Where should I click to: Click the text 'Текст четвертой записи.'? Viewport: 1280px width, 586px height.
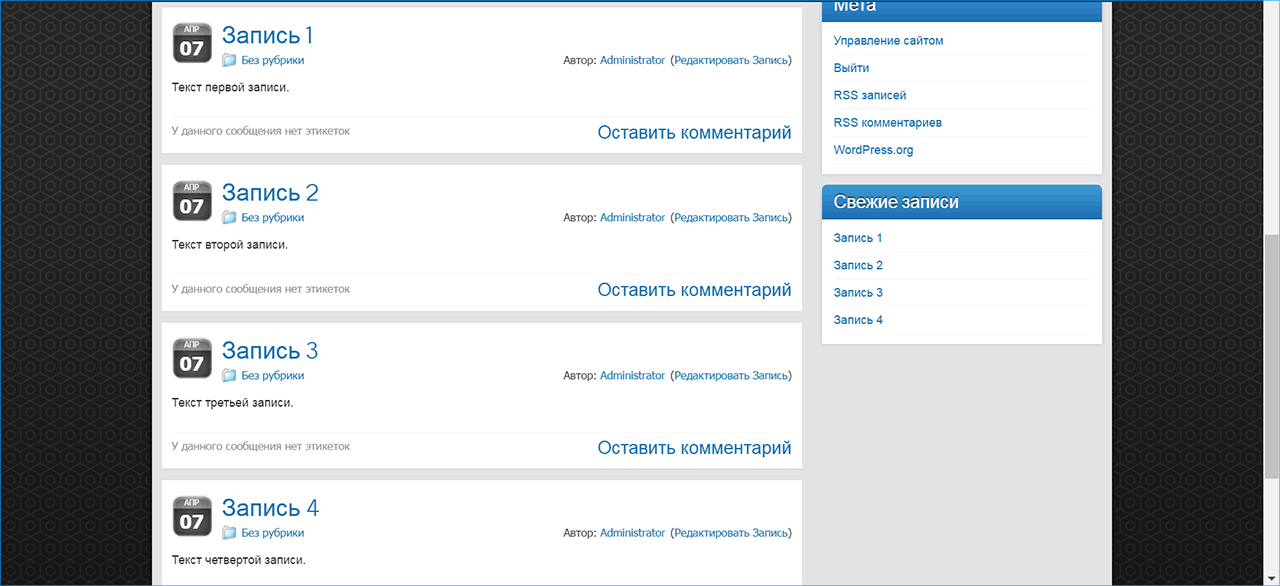238,560
